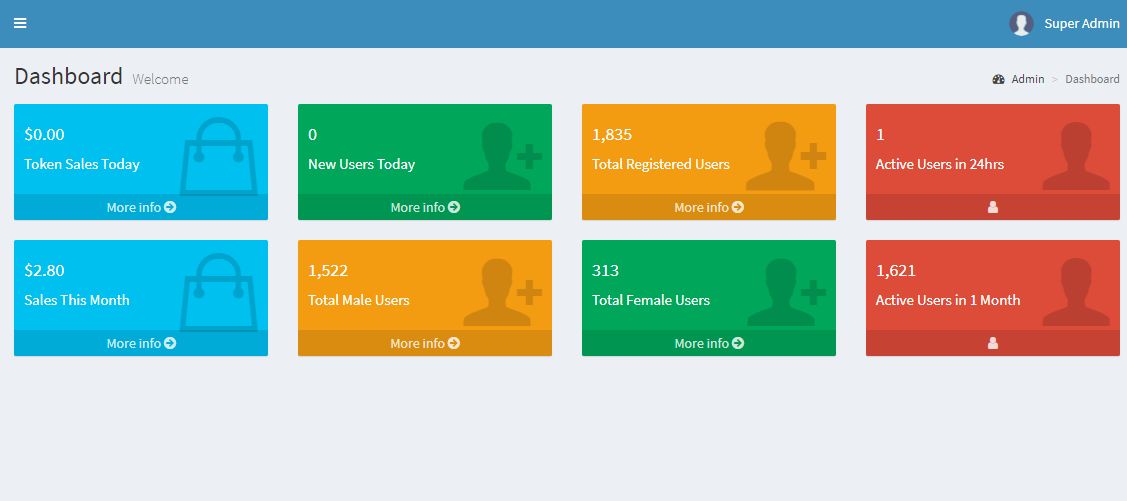Open More info for Token Sales Today
This screenshot has width=1127, height=501.
[x=141, y=207]
